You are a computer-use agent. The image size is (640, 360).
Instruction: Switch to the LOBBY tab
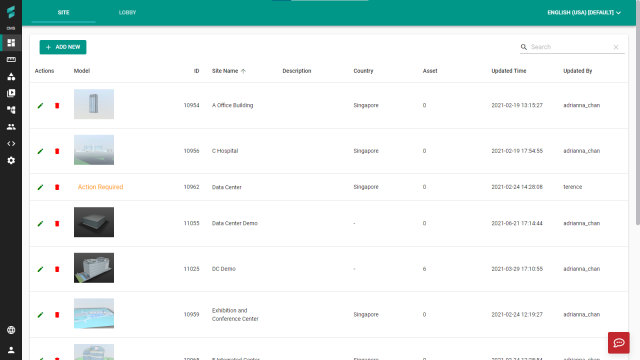pos(127,13)
